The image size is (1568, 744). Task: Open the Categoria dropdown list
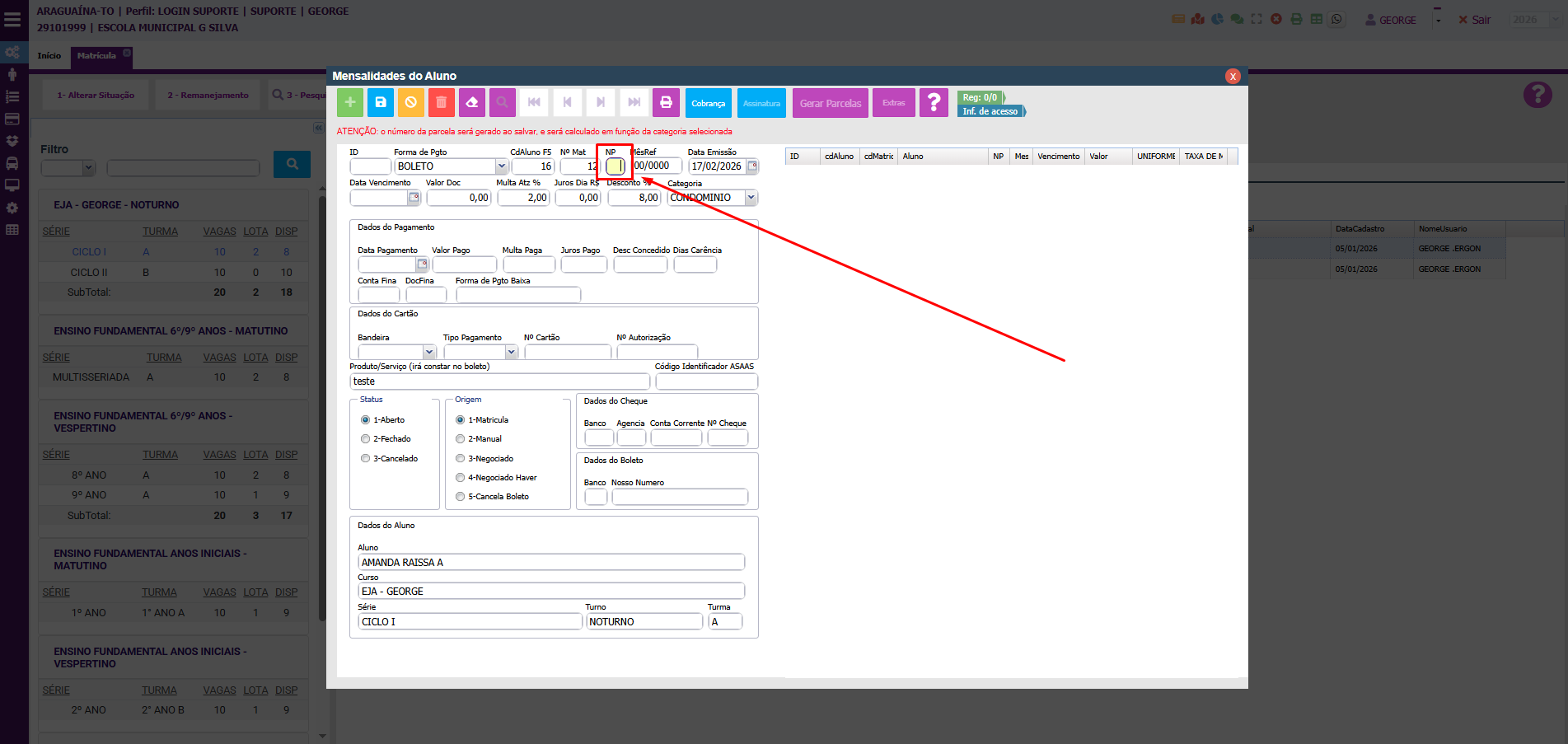[751, 198]
